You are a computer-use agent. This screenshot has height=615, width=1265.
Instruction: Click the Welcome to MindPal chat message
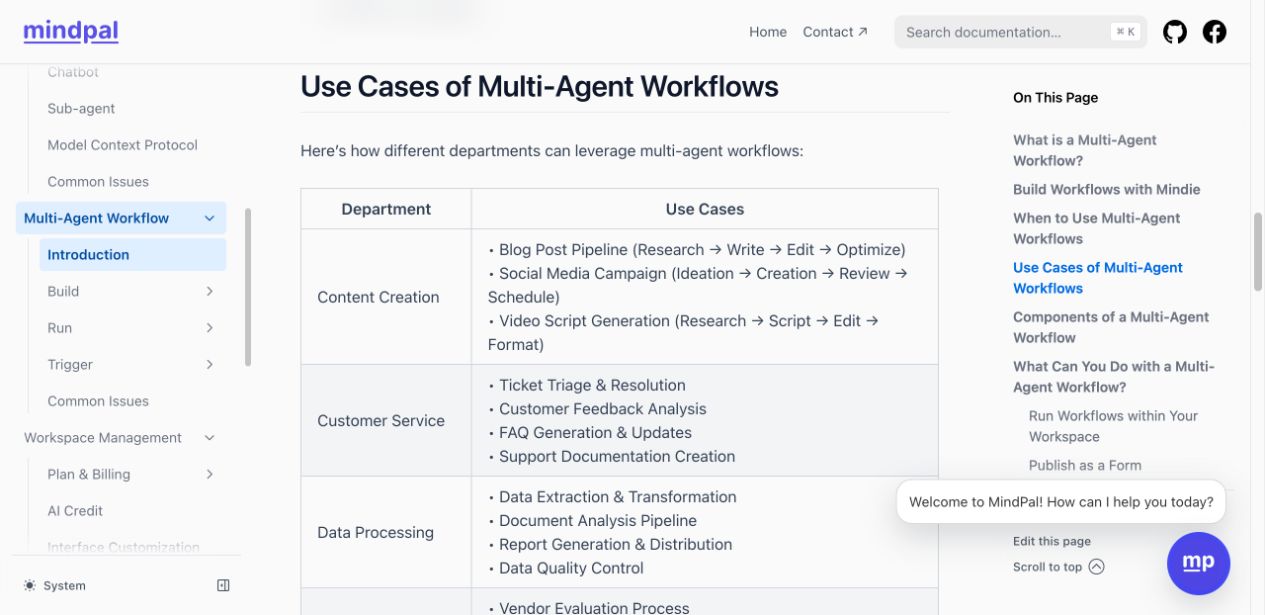[x=1061, y=502]
